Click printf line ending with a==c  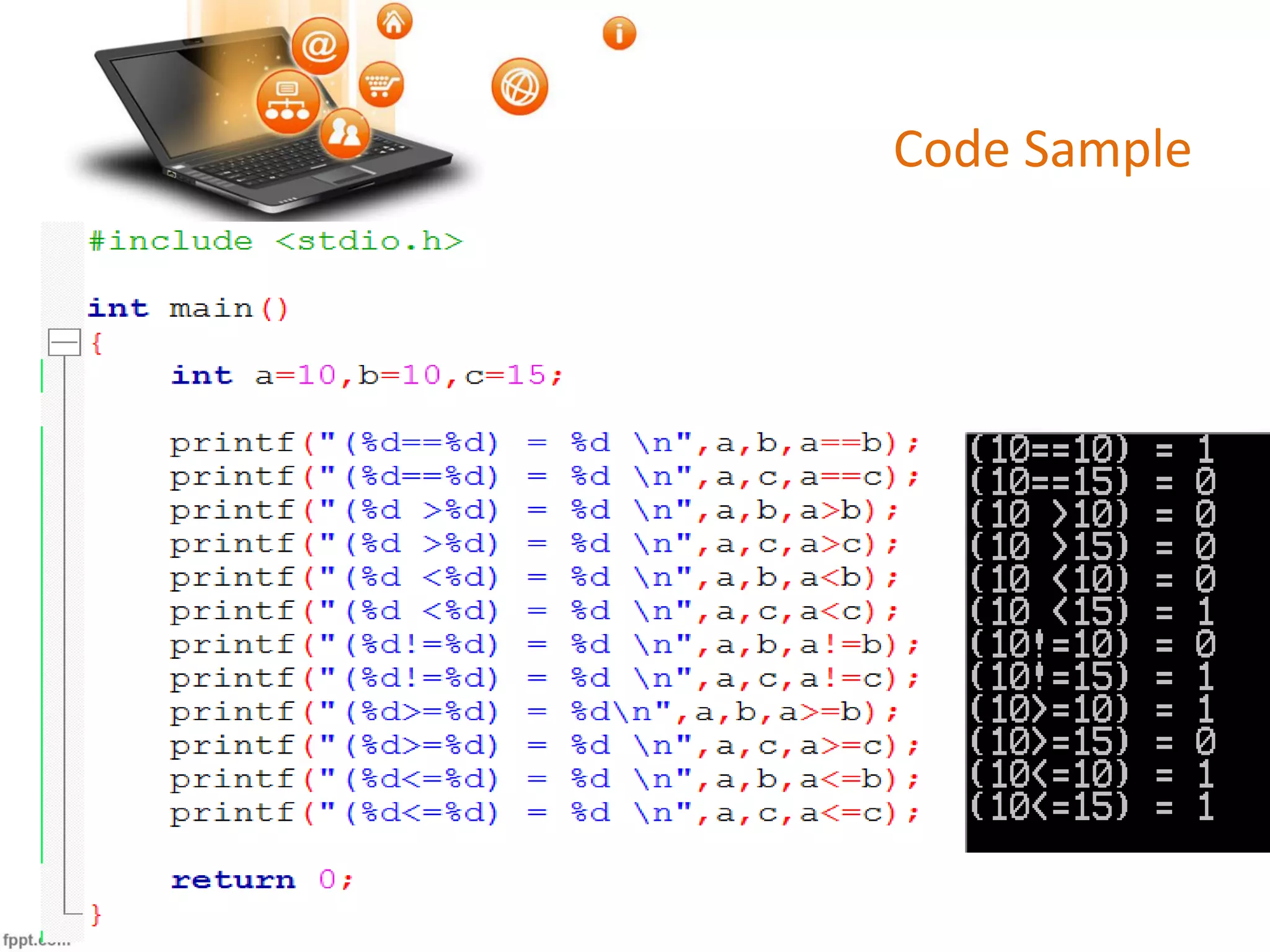(x=544, y=477)
